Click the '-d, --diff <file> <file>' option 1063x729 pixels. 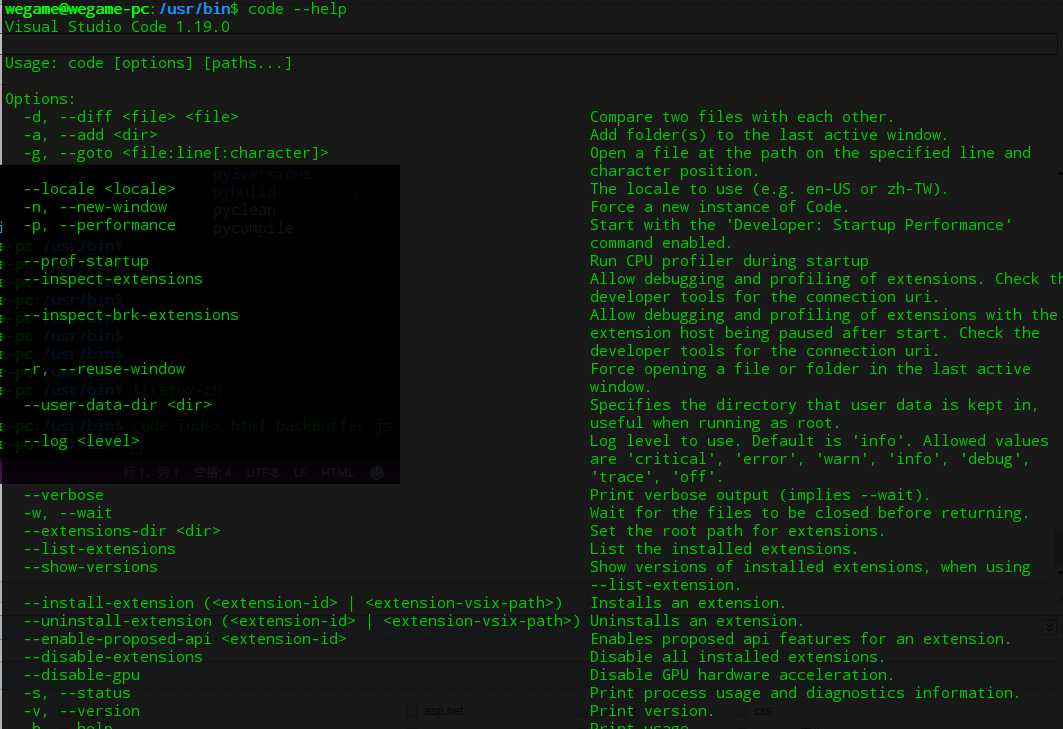(x=131, y=117)
